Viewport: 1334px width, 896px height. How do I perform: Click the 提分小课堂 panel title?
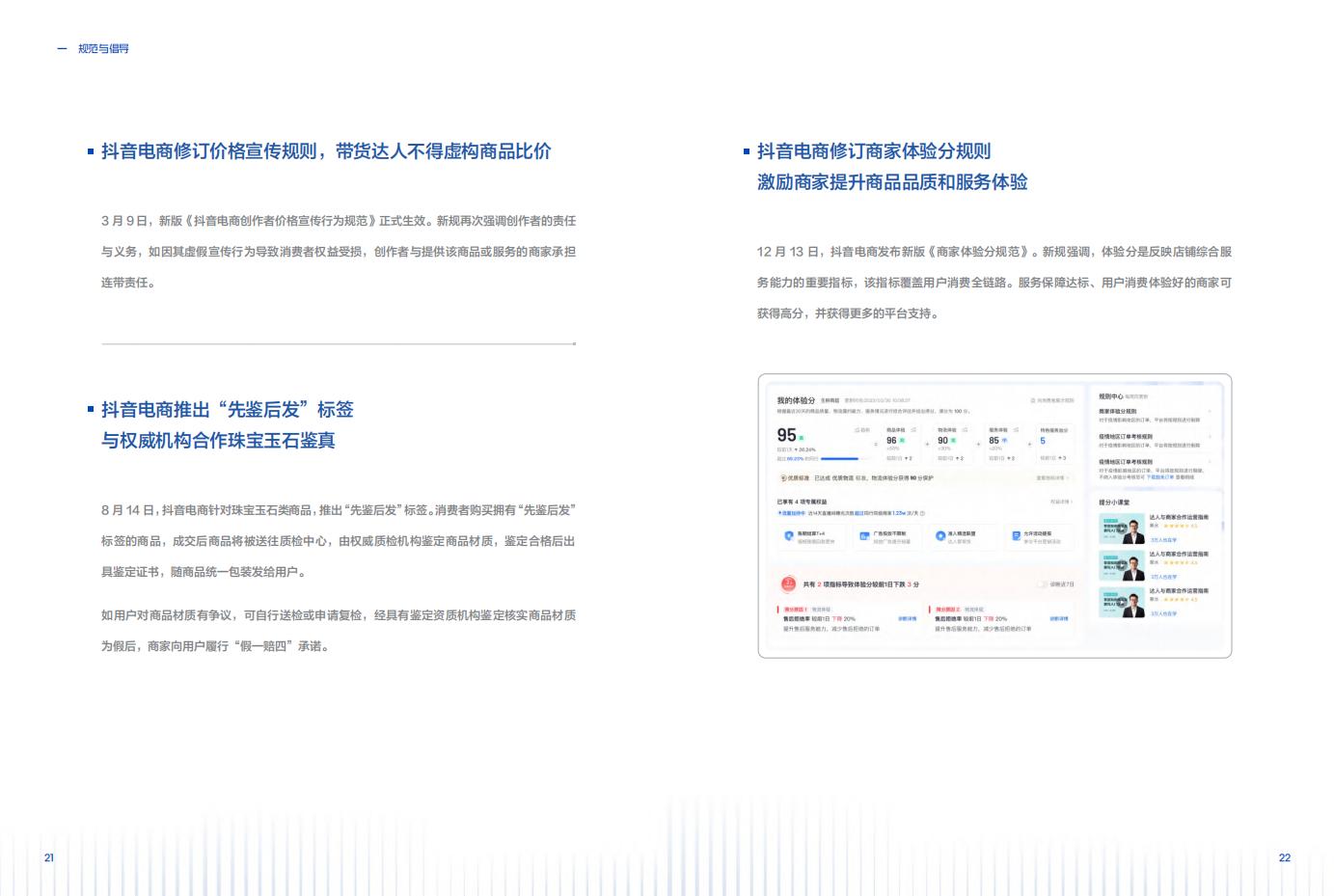coord(1114,502)
